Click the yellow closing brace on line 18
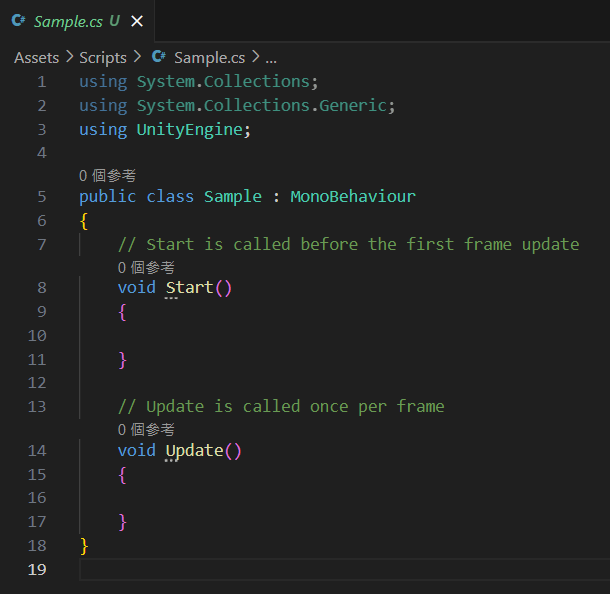The width and height of the screenshot is (610, 594). (x=84, y=546)
